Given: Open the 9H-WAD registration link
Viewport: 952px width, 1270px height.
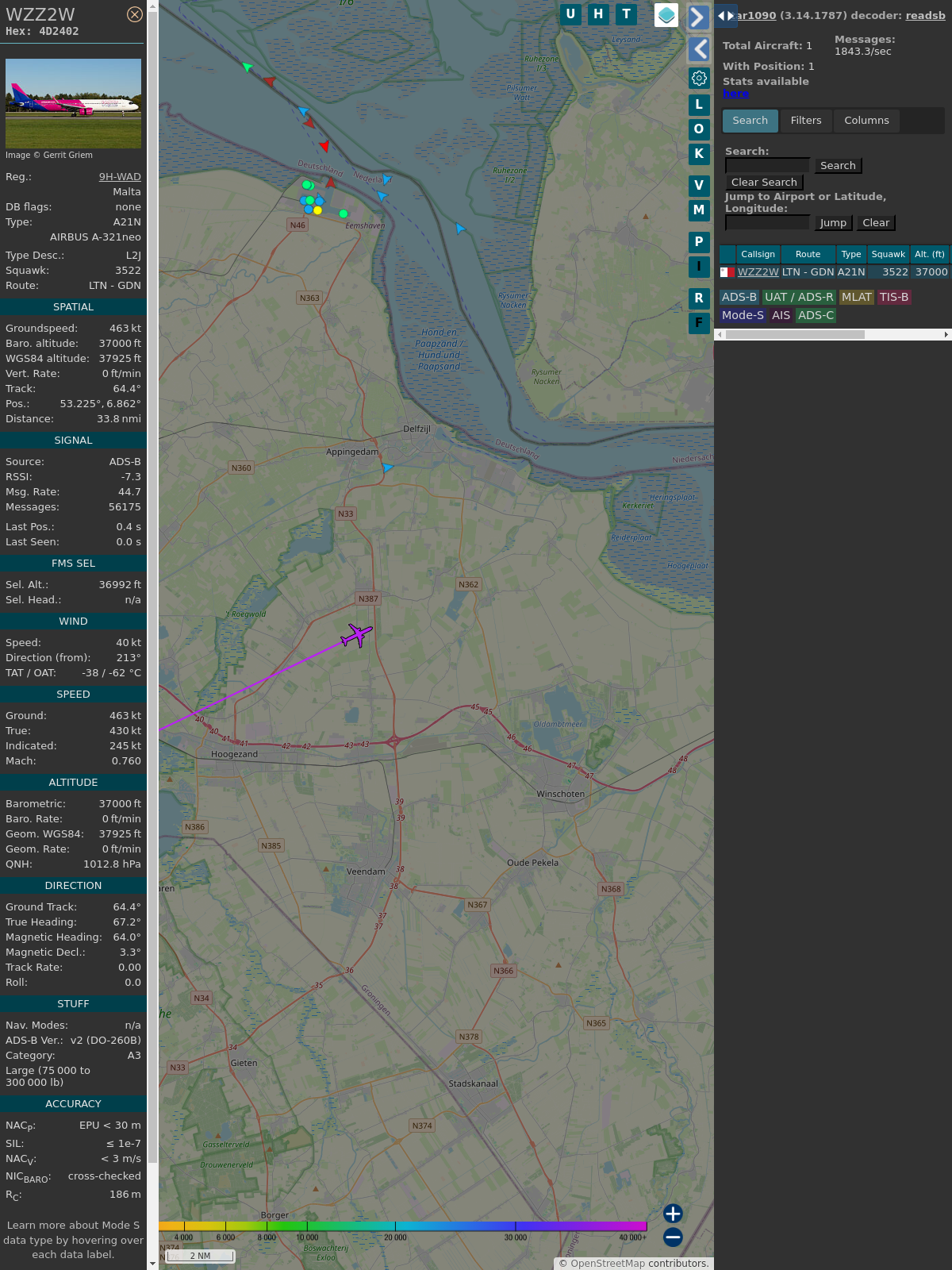Looking at the screenshot, I should 120,177.
